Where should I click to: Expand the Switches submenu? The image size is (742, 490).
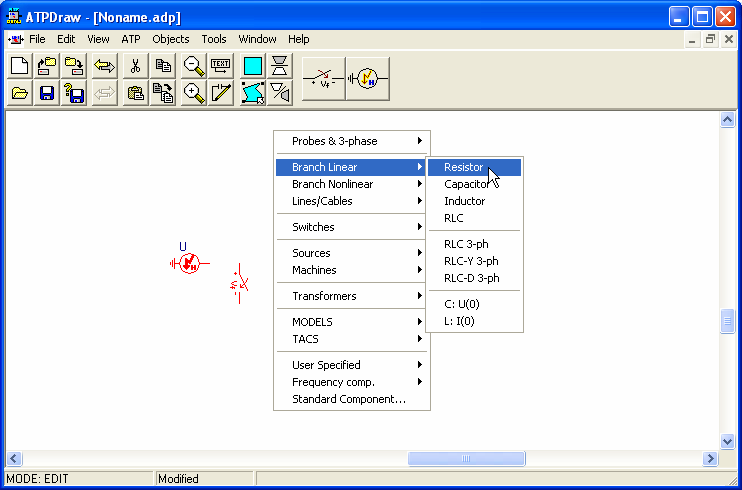coord(352,227)
